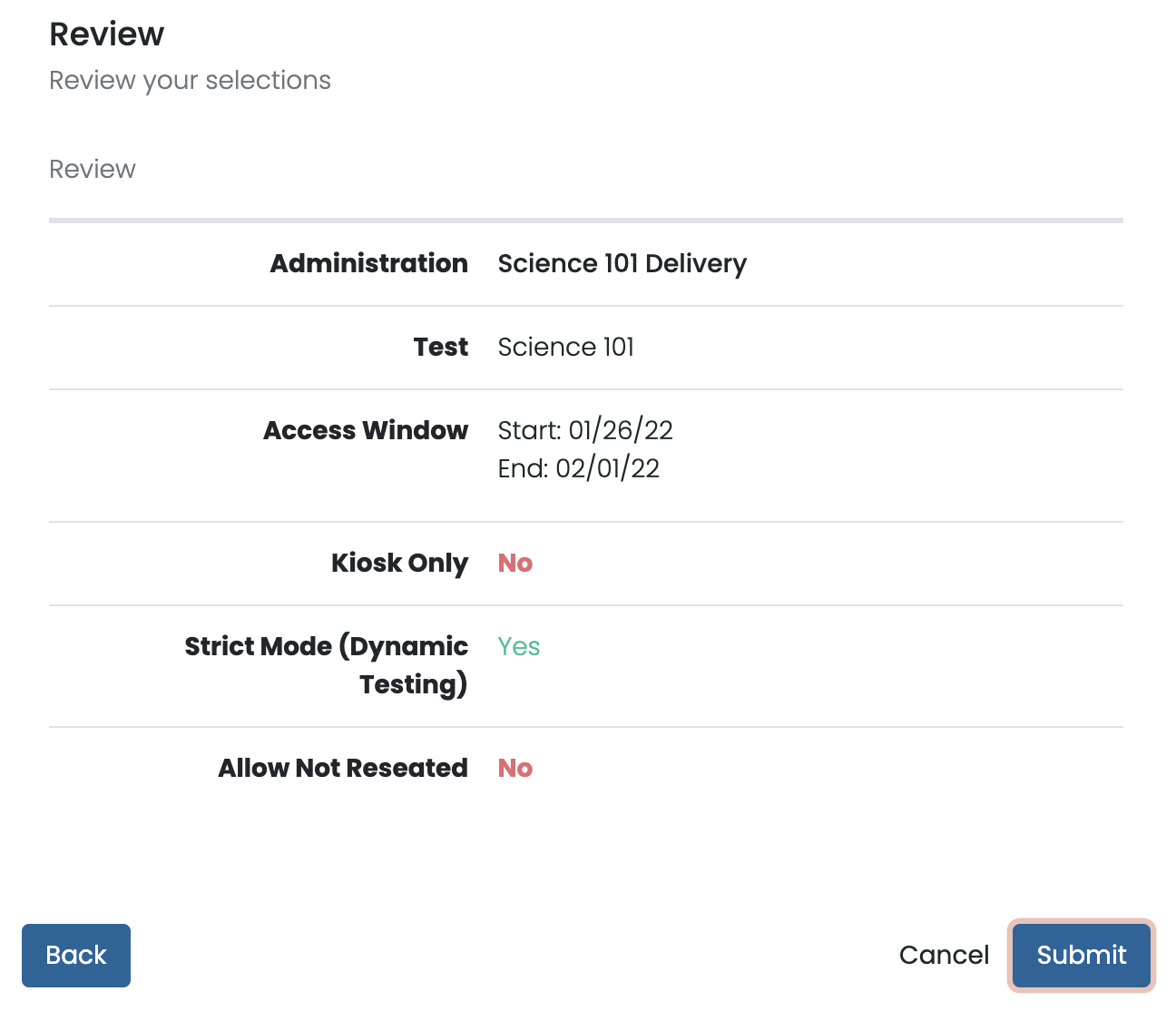1176x1011 pixels.
Task: Click the Strict Mode (Dynamic Testing) label
Action: coord(327,664)
